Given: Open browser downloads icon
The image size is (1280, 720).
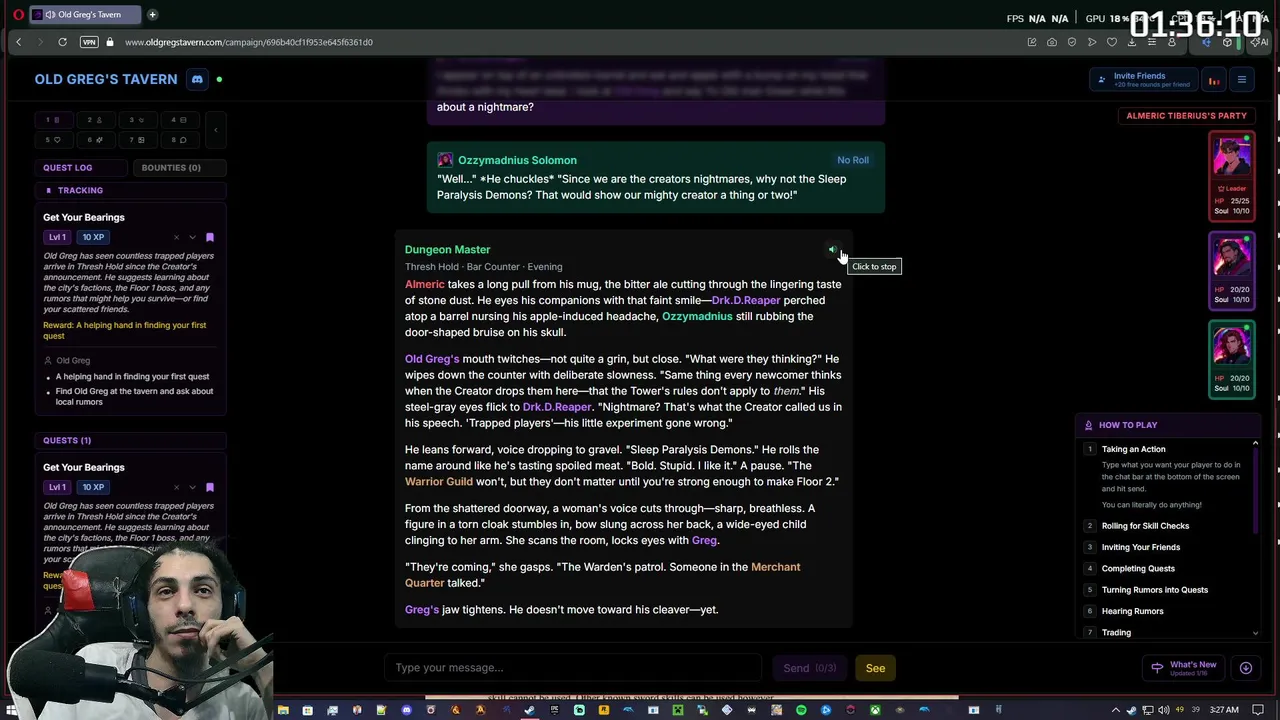Looking at the screenshot, I should tap(1132, 42).
